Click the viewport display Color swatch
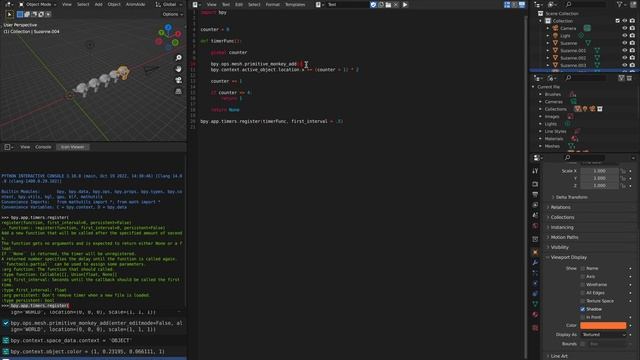 click(x=603, y=325)
